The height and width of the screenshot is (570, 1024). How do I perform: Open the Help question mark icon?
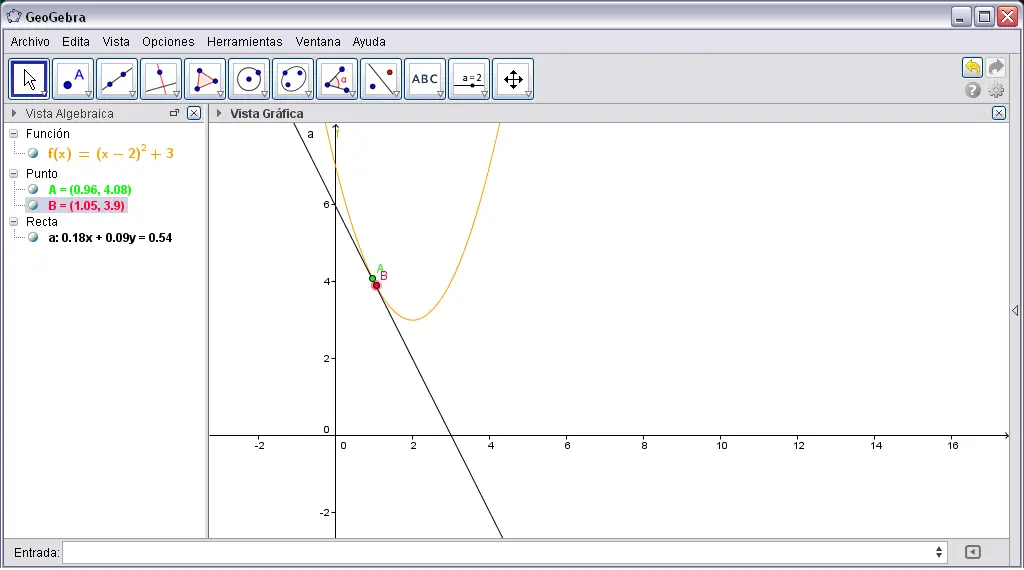point(972,90)
